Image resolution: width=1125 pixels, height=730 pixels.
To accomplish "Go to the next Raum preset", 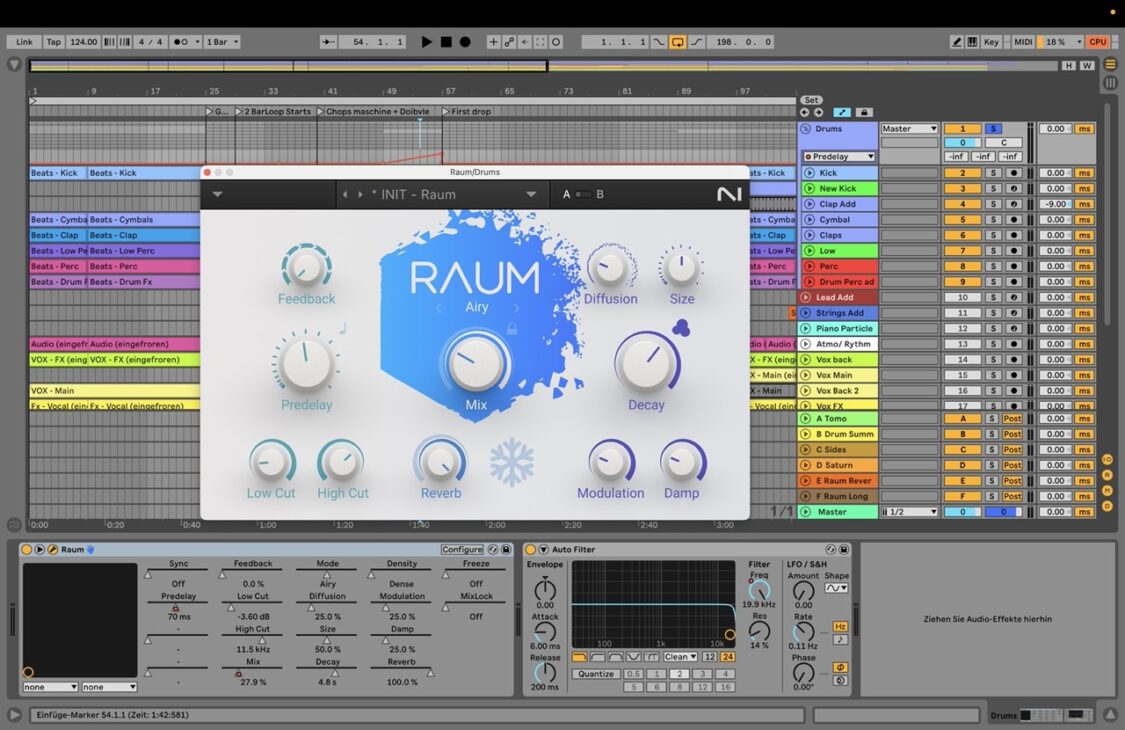I will pyautogui.click(x=359, y=195).
